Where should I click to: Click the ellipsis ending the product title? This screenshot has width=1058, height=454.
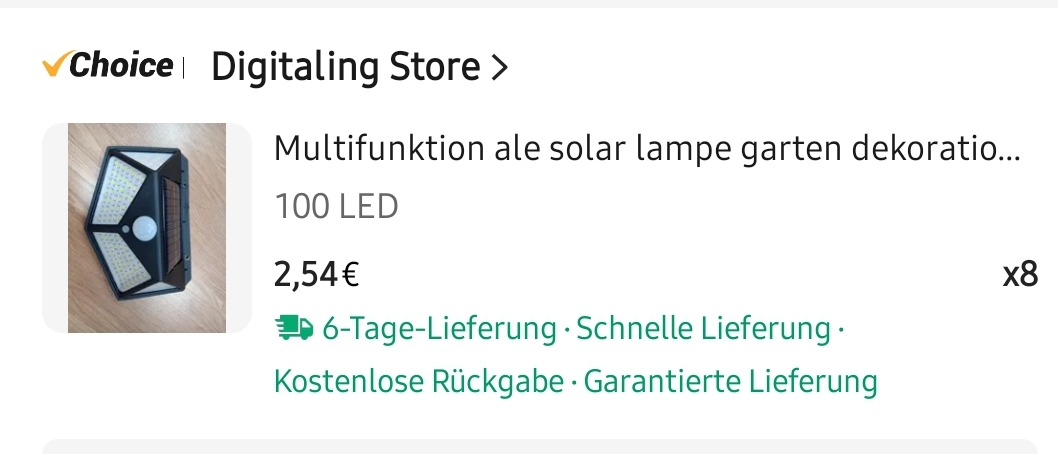coord(1009,152)
